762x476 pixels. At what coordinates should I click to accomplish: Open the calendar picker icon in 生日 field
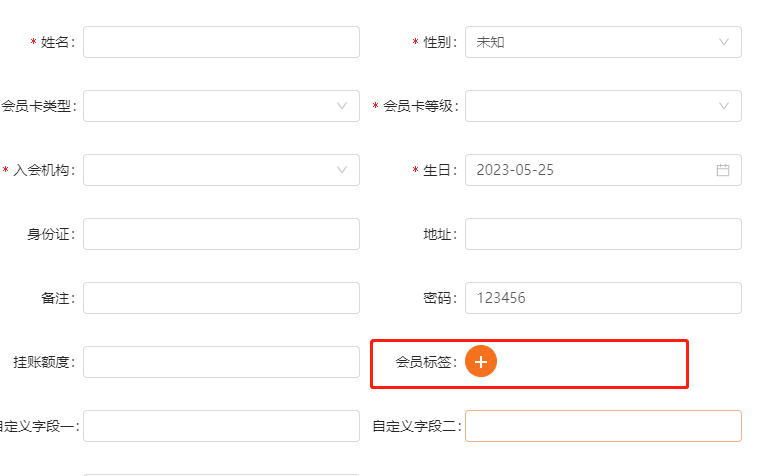coord(723,170)
